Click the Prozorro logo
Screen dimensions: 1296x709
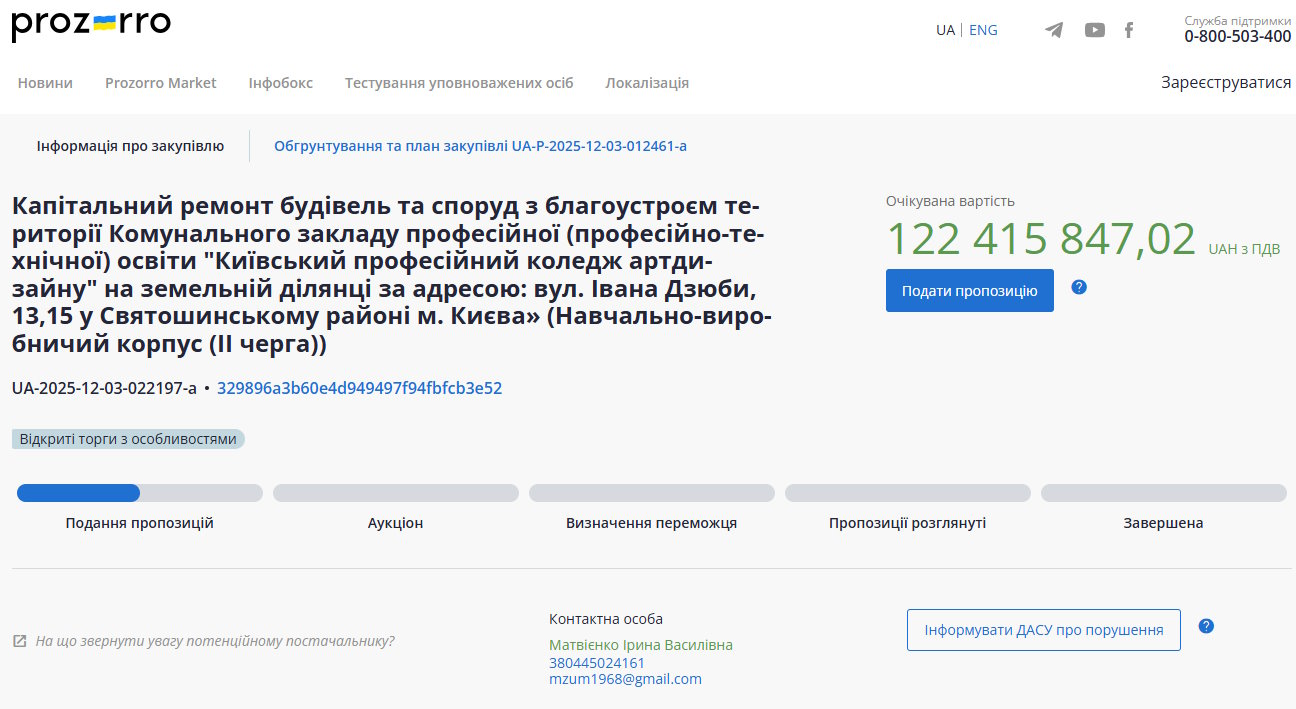tap(91, 25)
